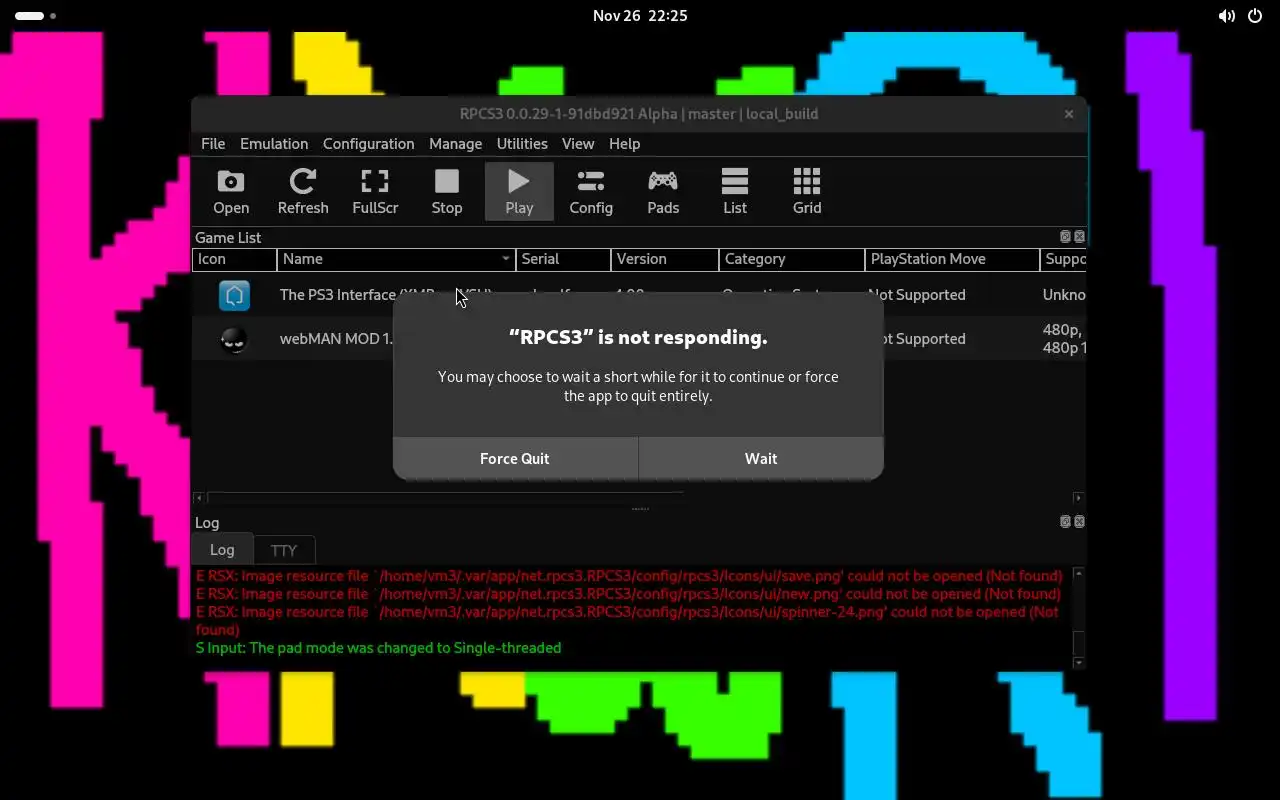Open the system volume indicator

point(1226,16)
